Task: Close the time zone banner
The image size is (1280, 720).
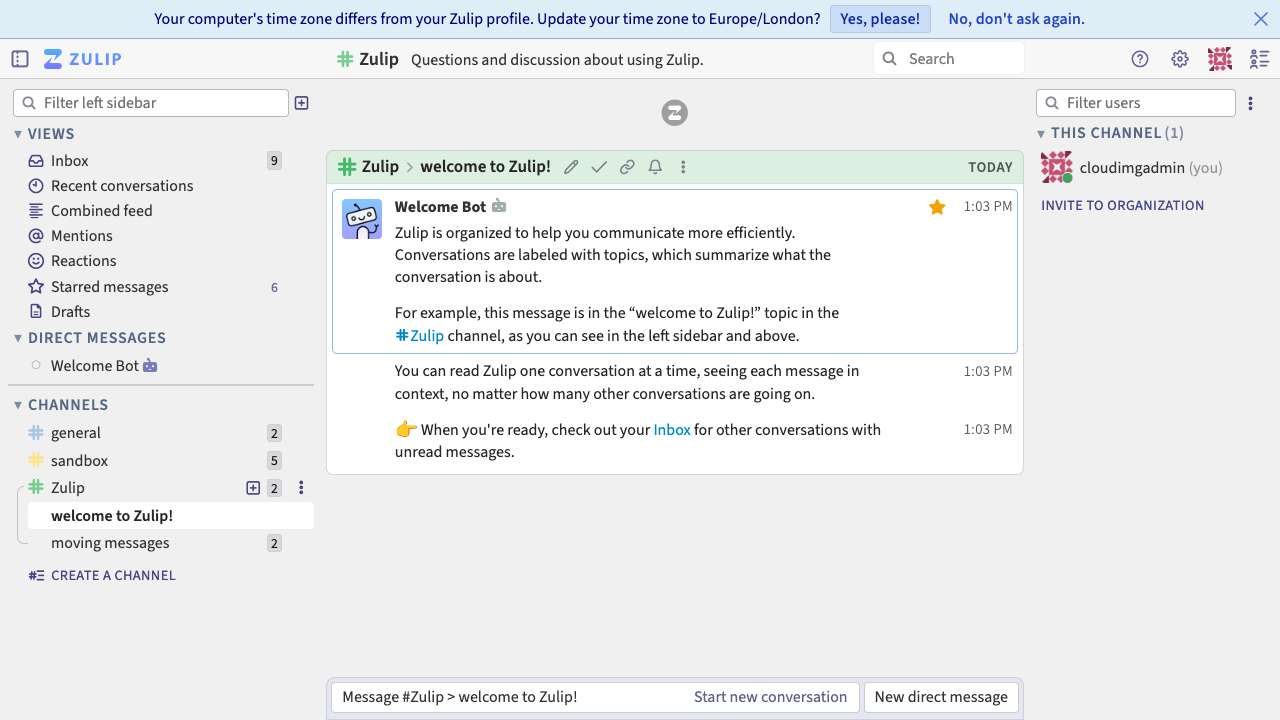Action: tap(1261, 19)
